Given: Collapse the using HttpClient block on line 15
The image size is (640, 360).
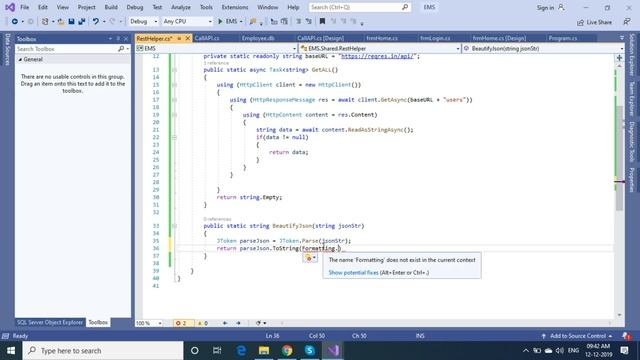Looking at the screenshot, I should (175, 85).
